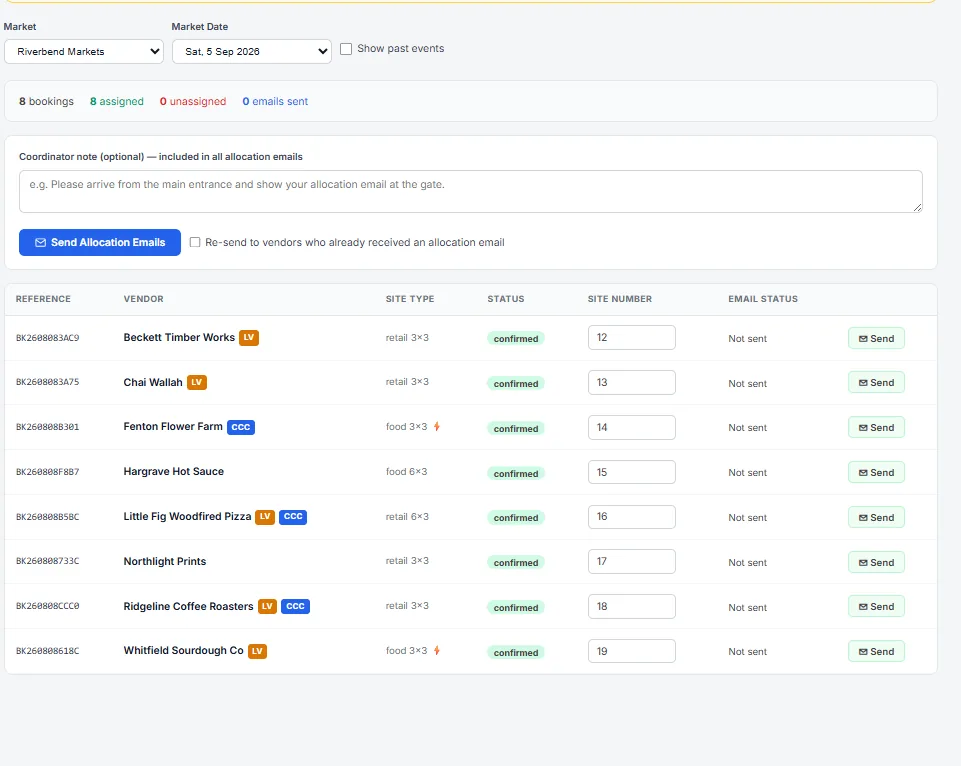961x766 pixels.
Task: Send email to Ridgeline Coffee Roasters
Action: 876,607
